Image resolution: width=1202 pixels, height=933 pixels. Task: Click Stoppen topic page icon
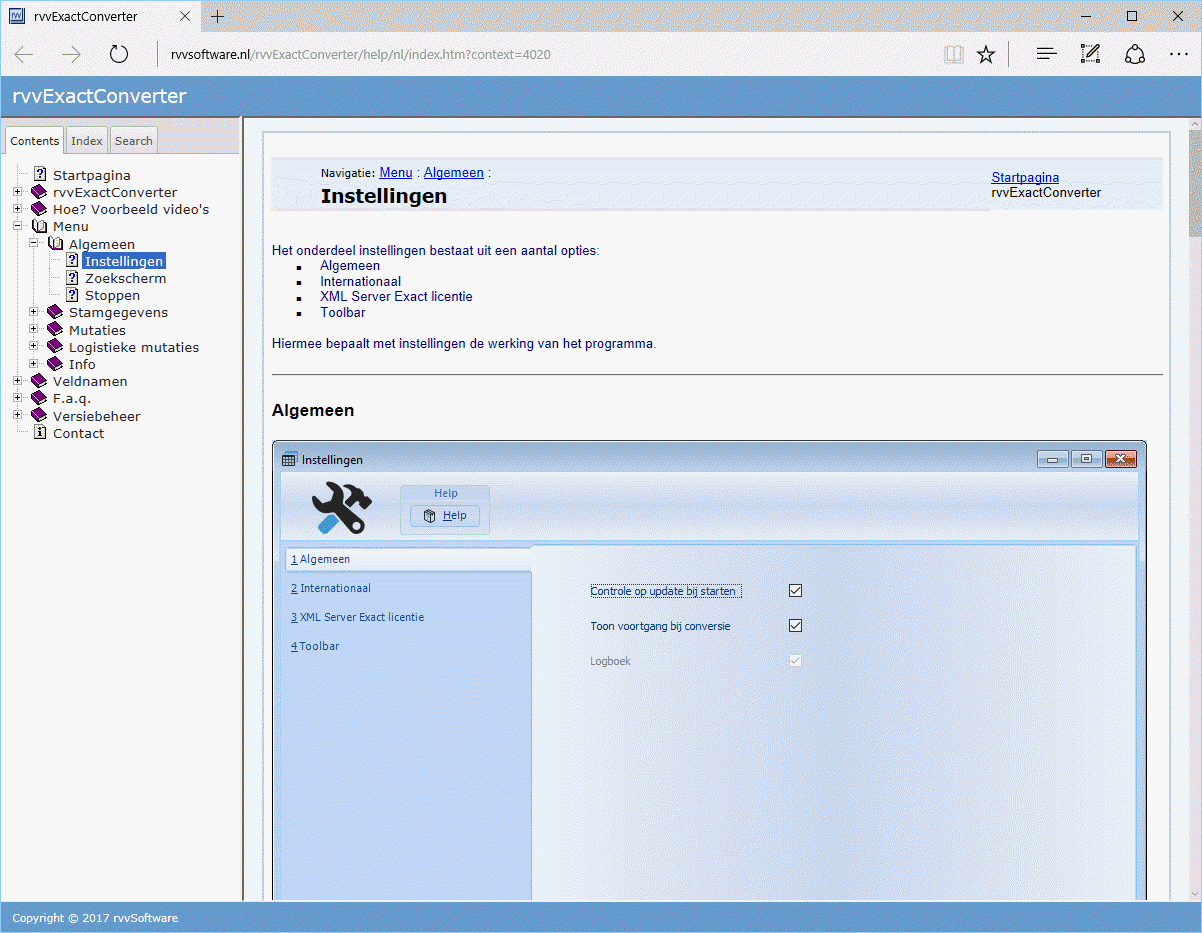pyautogui.click(x=72, y=295)
